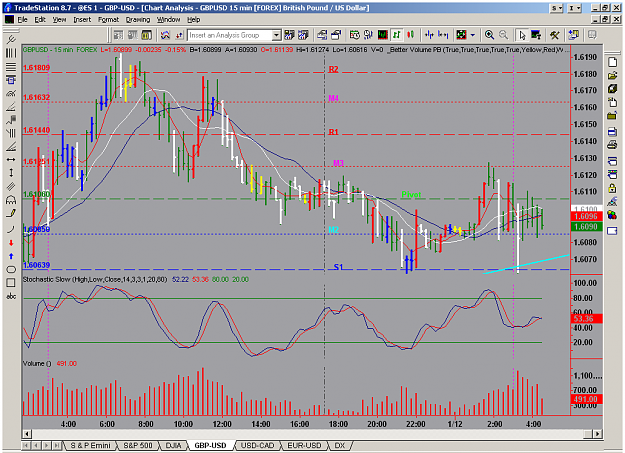The height and width of the screenshot is (453, 625).
Task: Select the Fibonacci time cycles arch tool
Action: [x=11, y=199]
